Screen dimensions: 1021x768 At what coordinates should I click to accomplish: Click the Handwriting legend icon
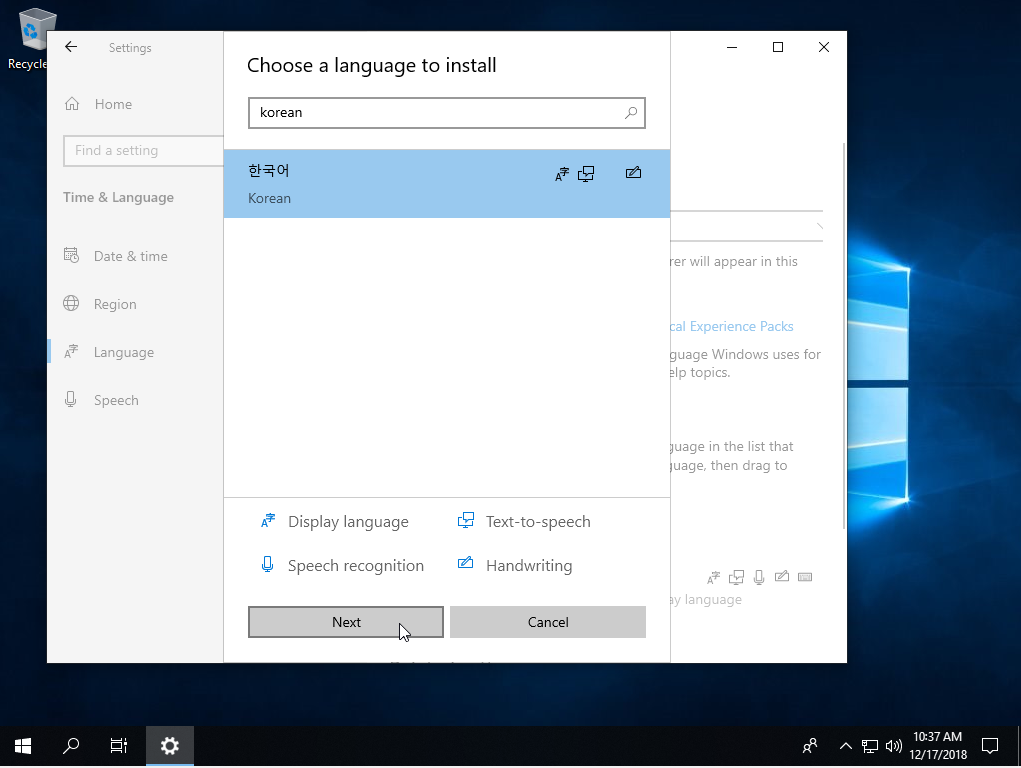[465, 563]
